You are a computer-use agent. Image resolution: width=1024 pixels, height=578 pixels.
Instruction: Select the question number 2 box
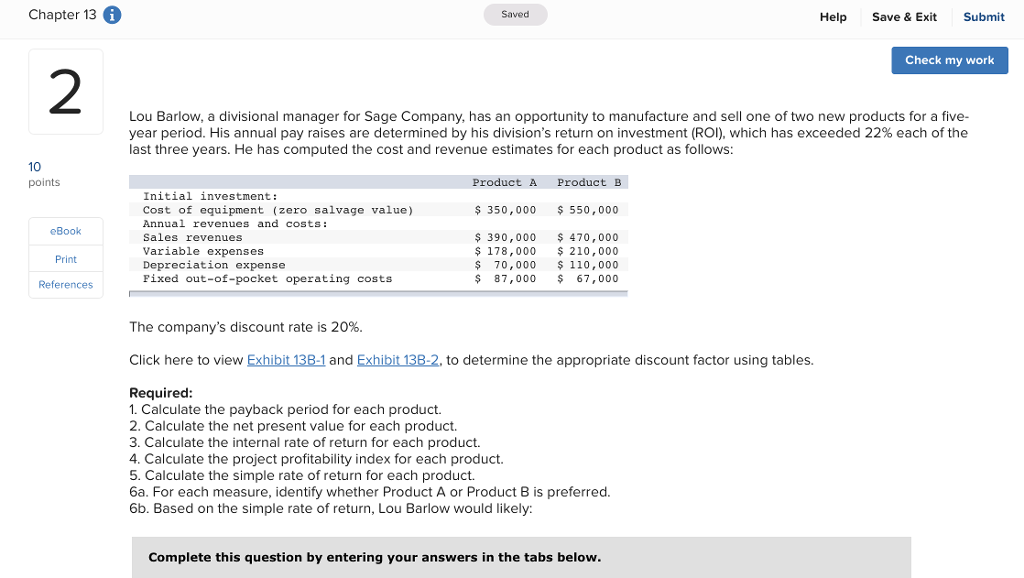tap(65, 91)
